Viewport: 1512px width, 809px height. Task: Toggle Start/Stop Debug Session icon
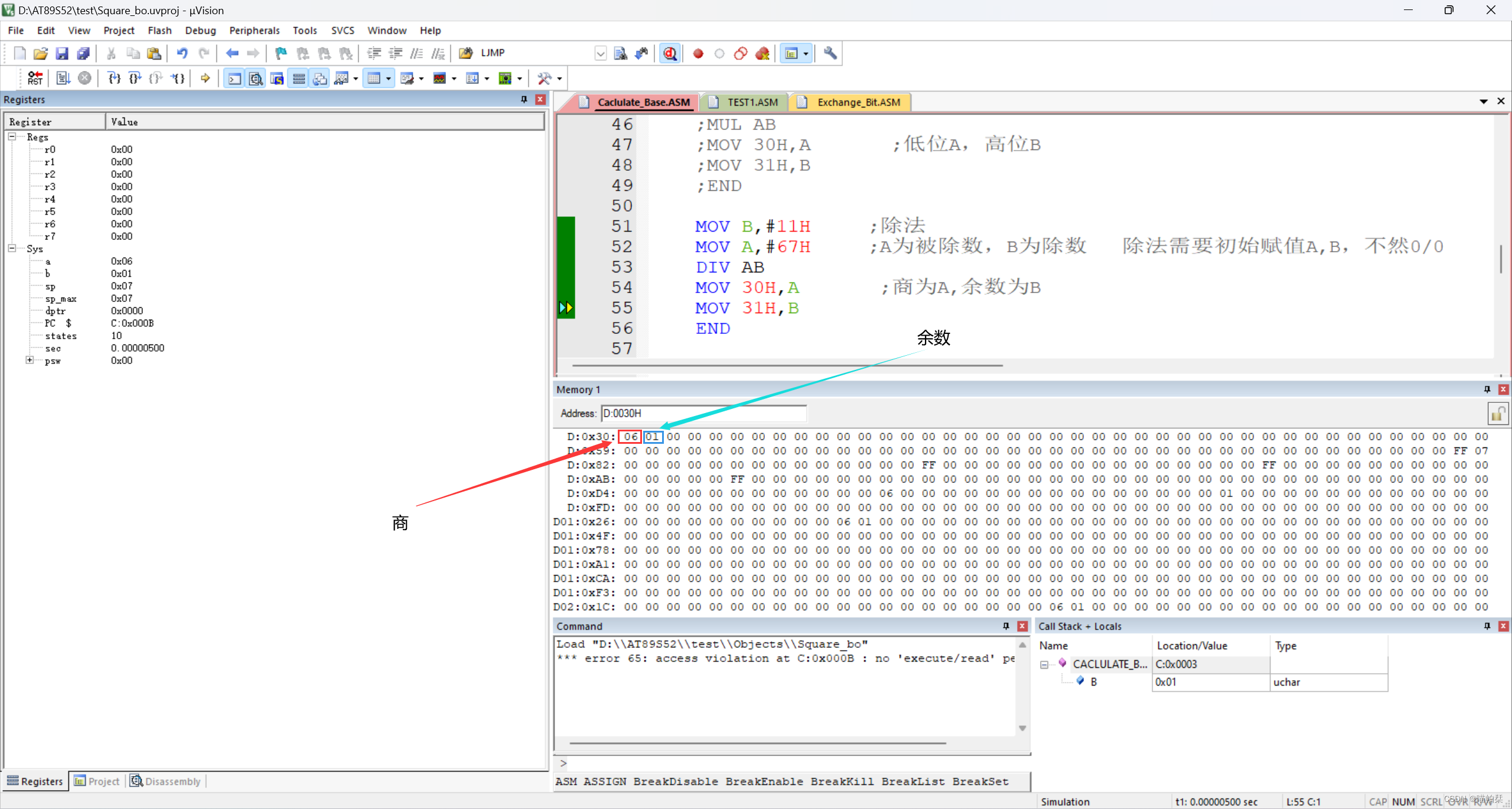670,54
